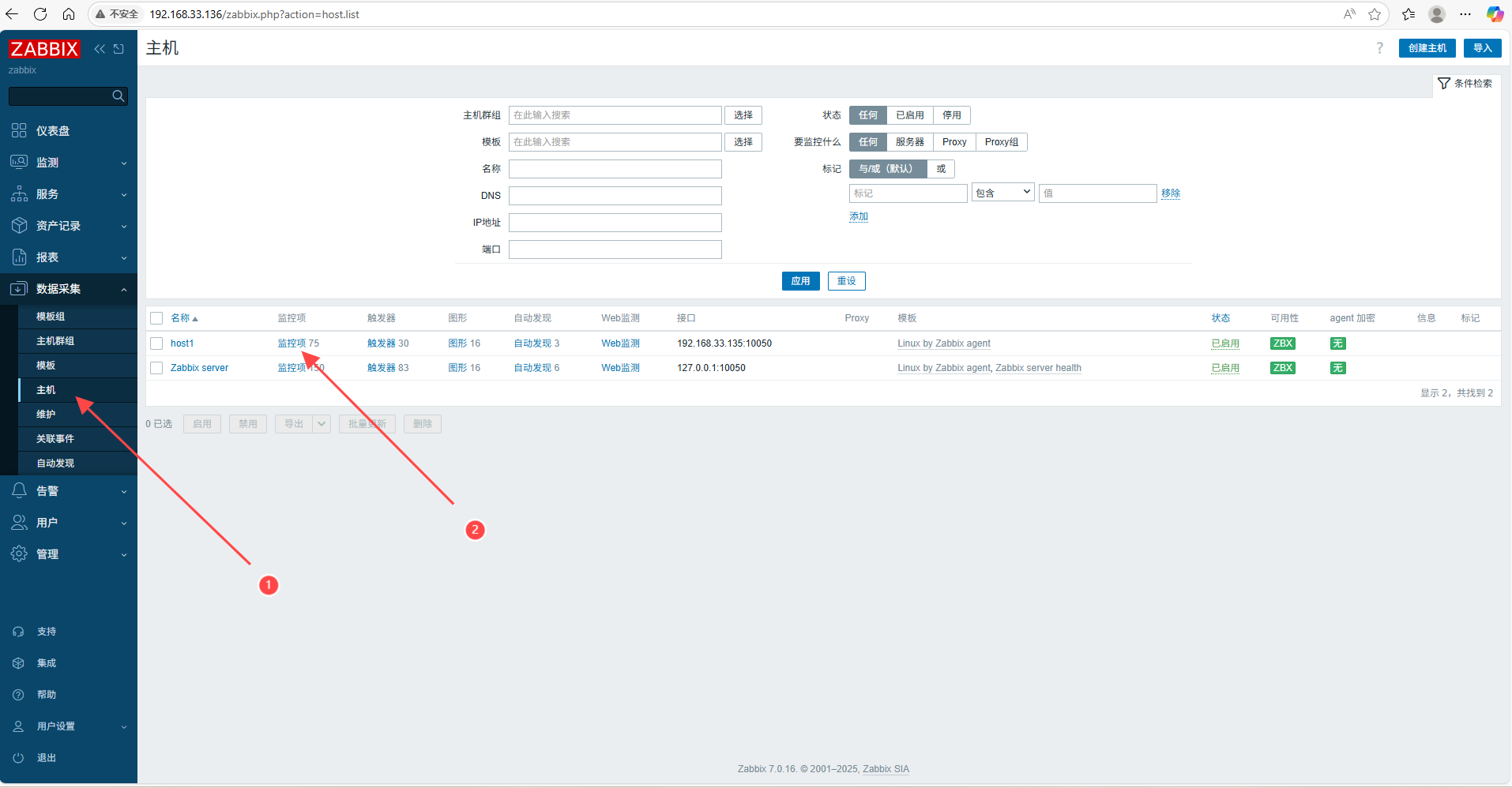
Task: Click the 用户设置 user settings icon
Action: point(18,726)
